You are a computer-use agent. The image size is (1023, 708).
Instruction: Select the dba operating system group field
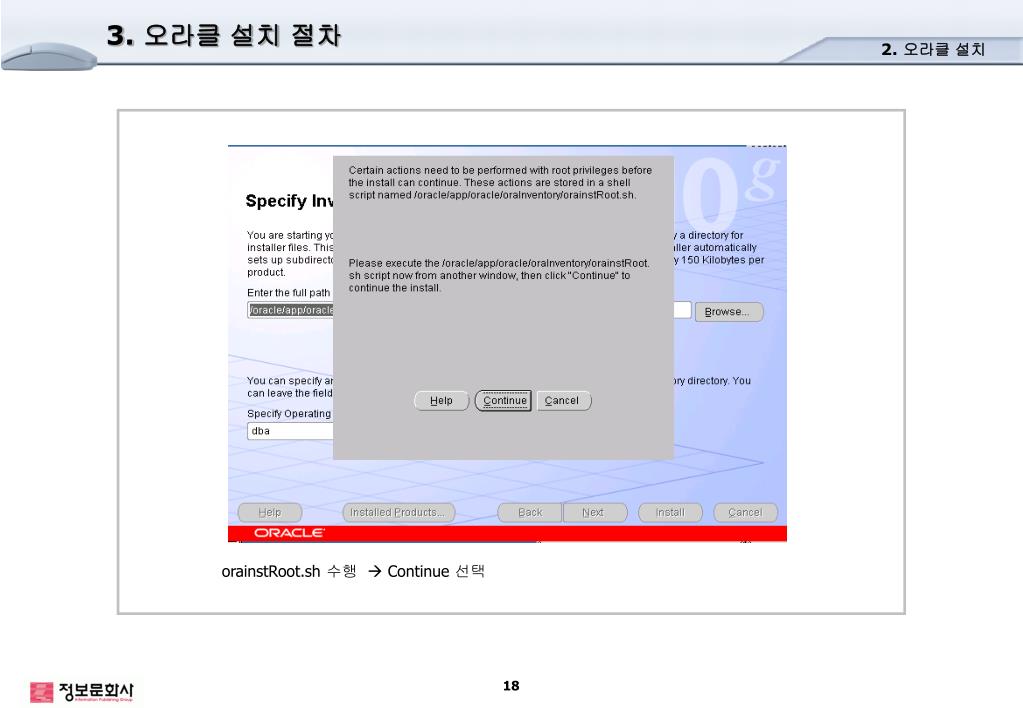[x=290, y=431]
